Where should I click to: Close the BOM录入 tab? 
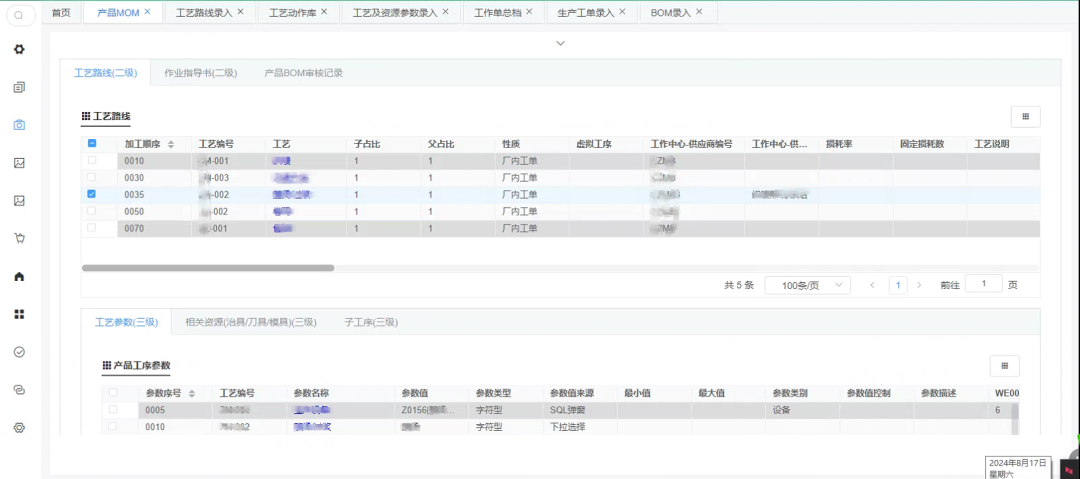click(699, 12)
